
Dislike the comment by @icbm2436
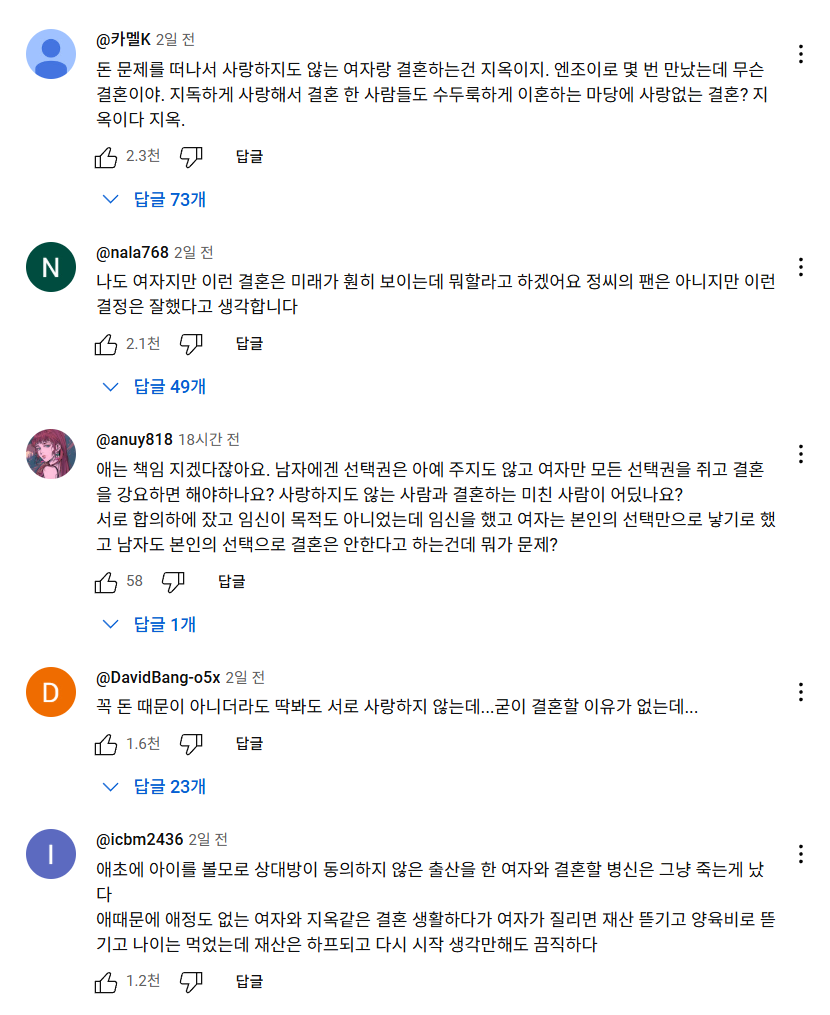(191, 982)
